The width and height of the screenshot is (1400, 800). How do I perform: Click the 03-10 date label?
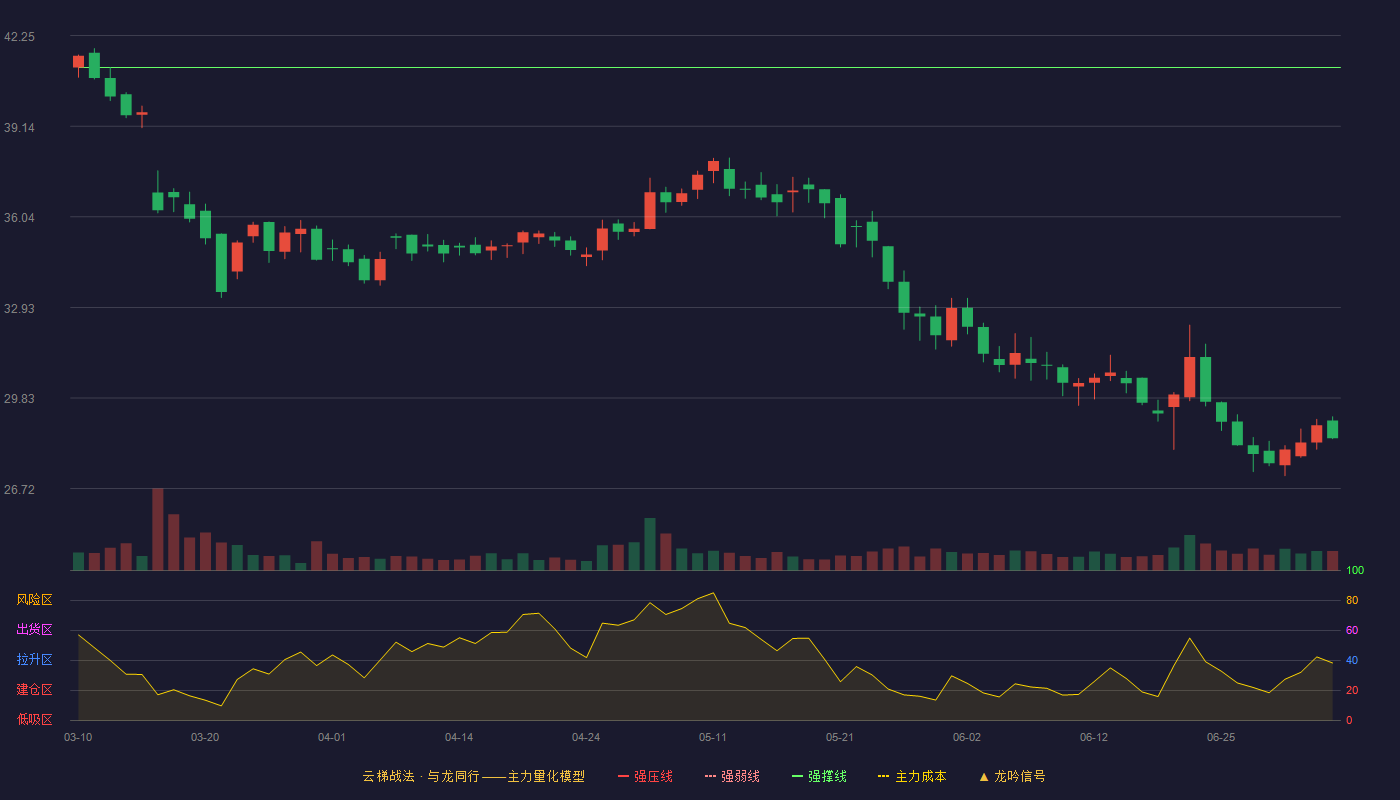click(x=78, y=737)
